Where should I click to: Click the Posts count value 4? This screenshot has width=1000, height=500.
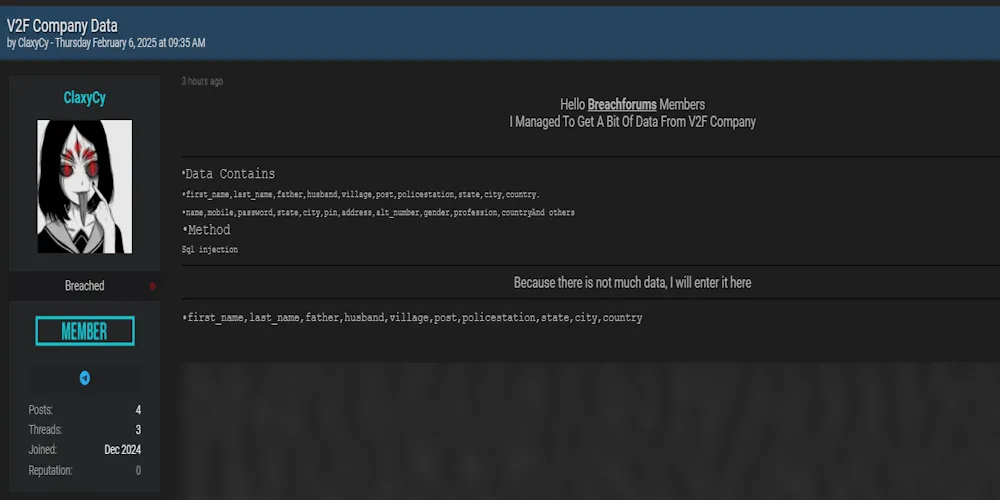pos(138,410)
